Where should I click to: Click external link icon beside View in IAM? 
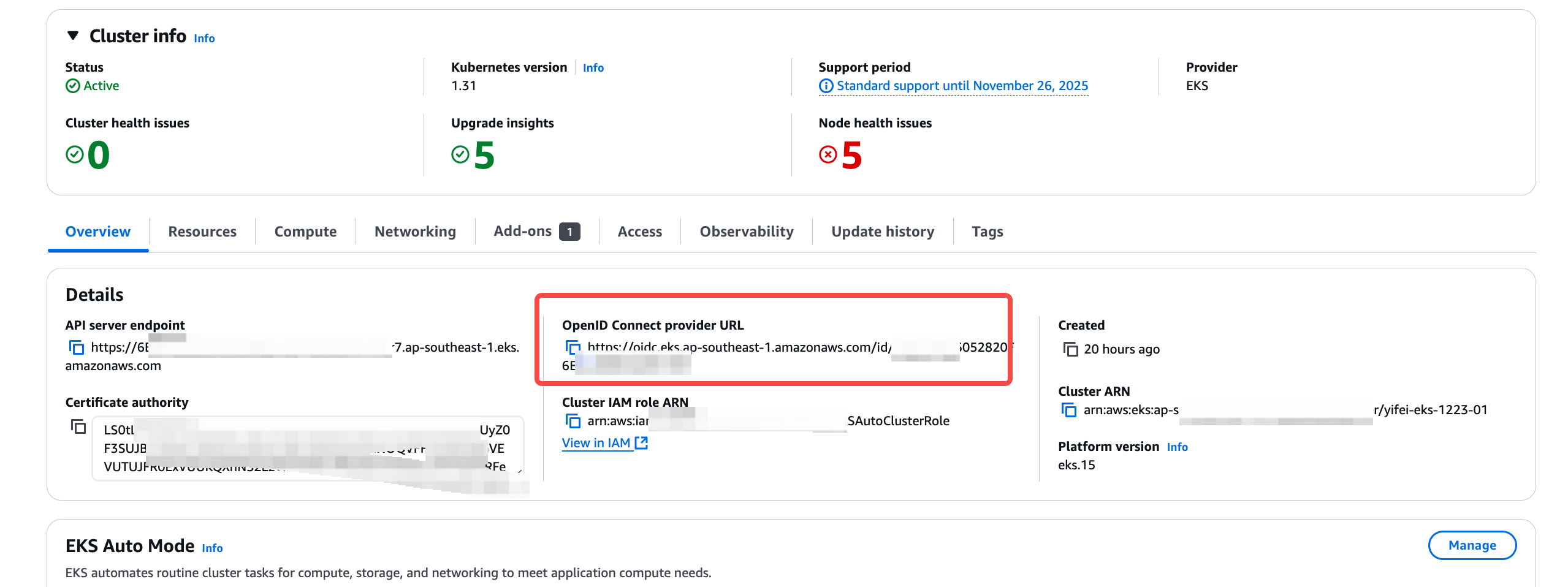641,442
